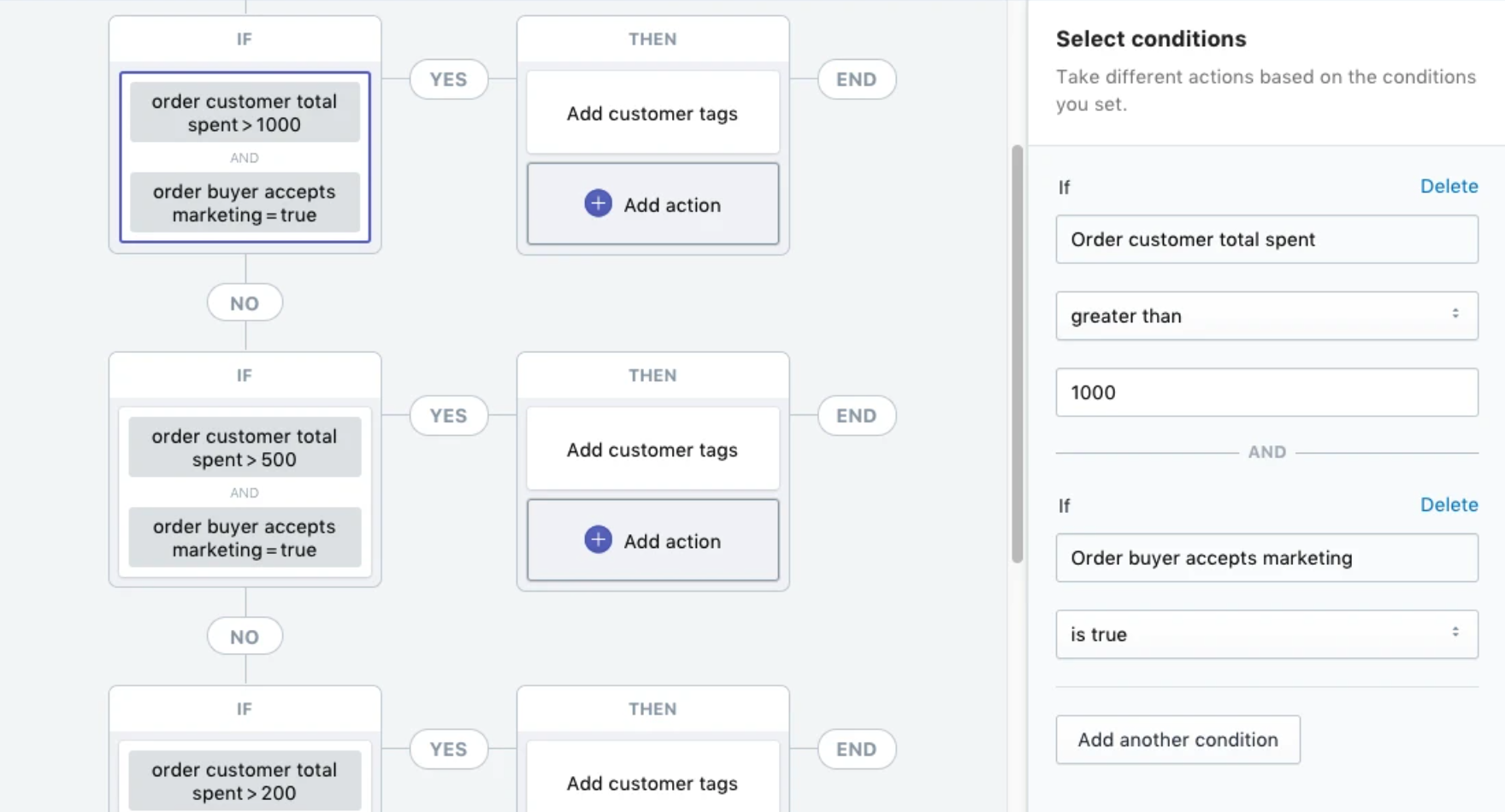The image size is (1505, 812).
Task: Click Add another condition button
Action: [1177, 739]
